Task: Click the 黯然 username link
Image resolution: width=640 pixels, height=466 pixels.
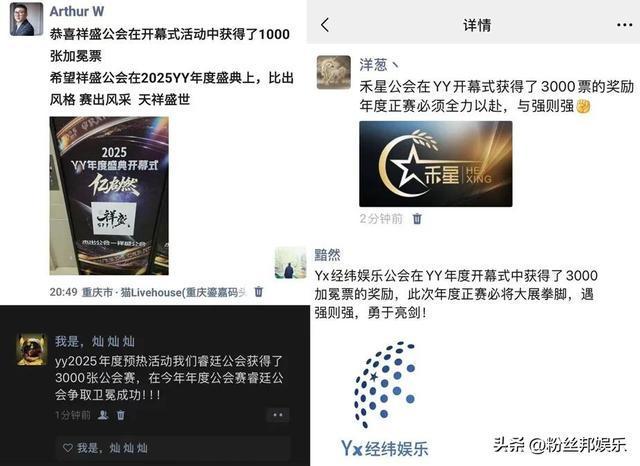Action: pyautogui.click(x=327, y=255)
